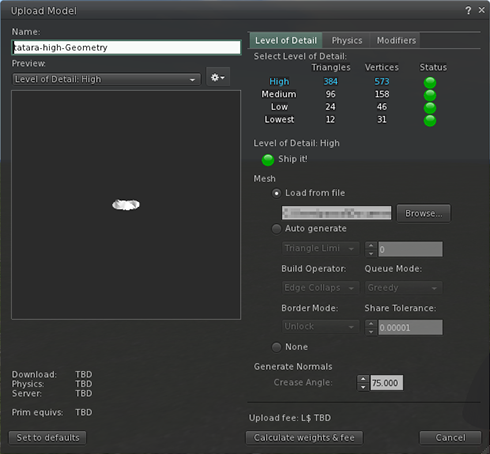
Task: Select the Load from file radio button
Action: coord(276,193)
